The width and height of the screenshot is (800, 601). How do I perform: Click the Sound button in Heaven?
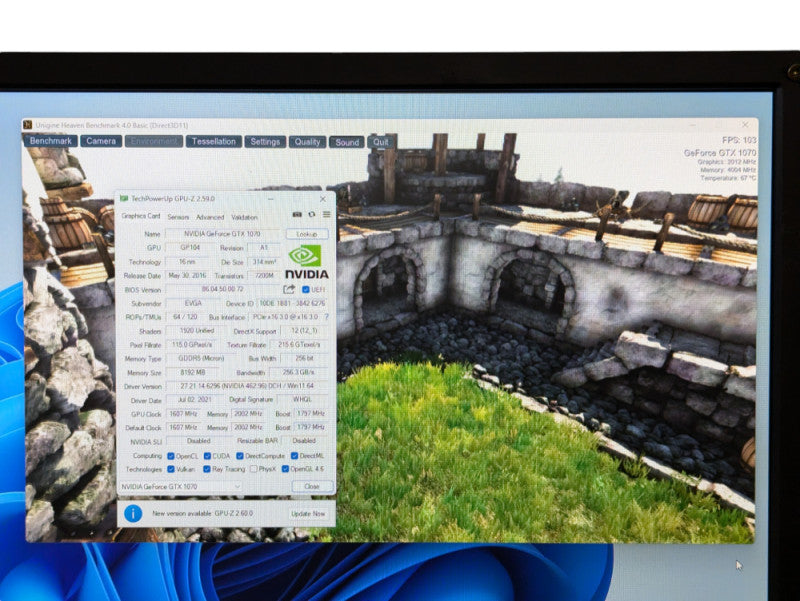(347, 142)
